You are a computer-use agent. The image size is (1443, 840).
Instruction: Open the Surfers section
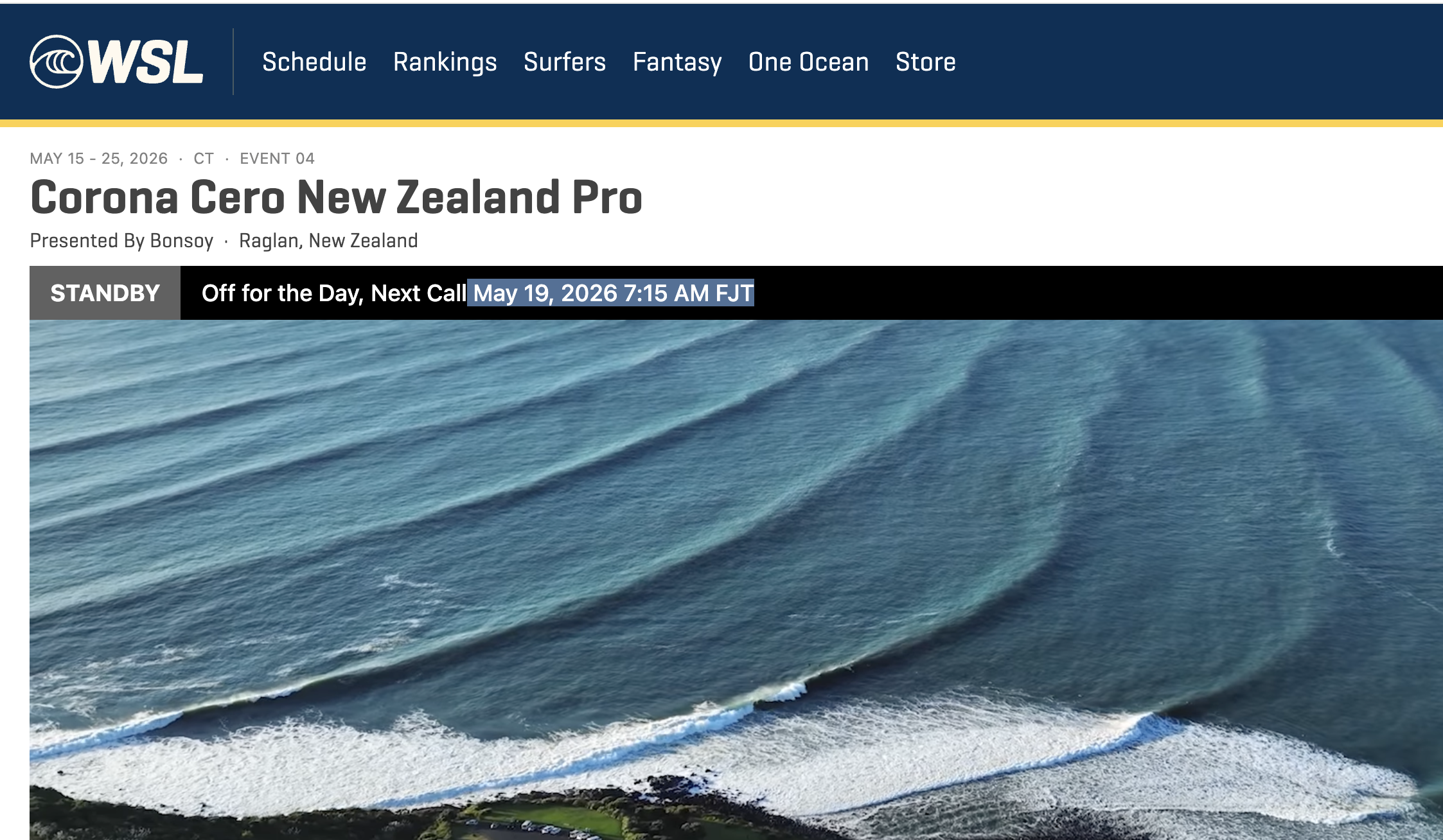click(565, 62)
